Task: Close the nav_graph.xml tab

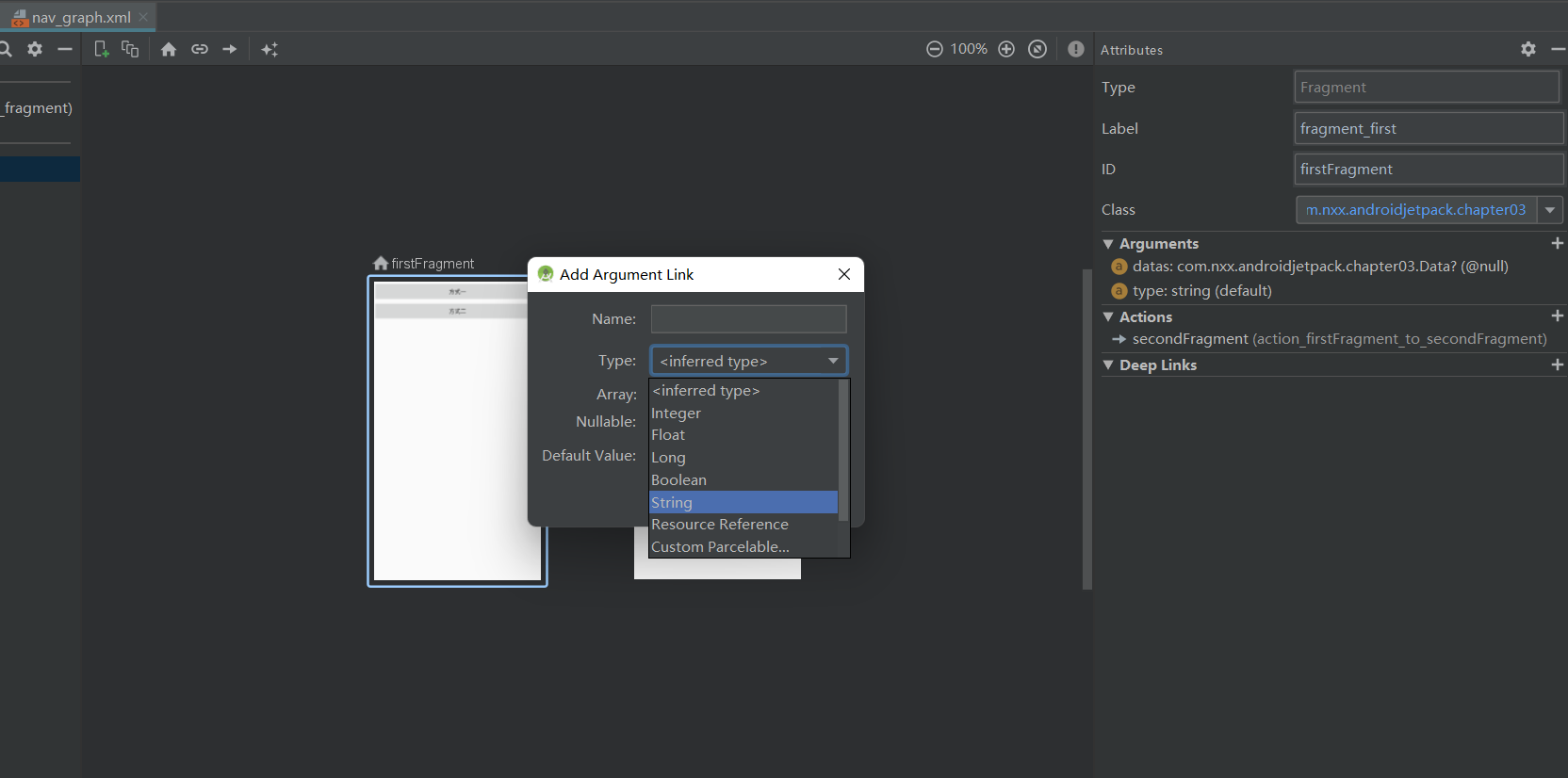Action: [143, 17]
